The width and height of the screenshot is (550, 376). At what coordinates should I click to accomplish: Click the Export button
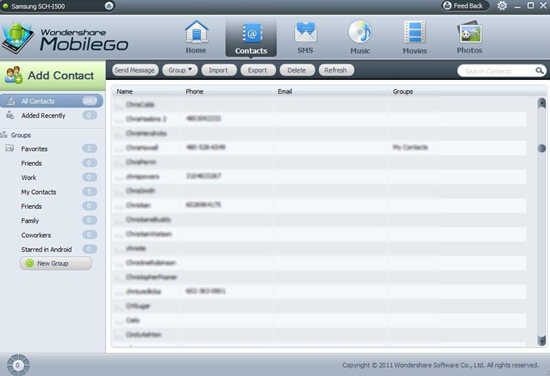coord(258,70)
